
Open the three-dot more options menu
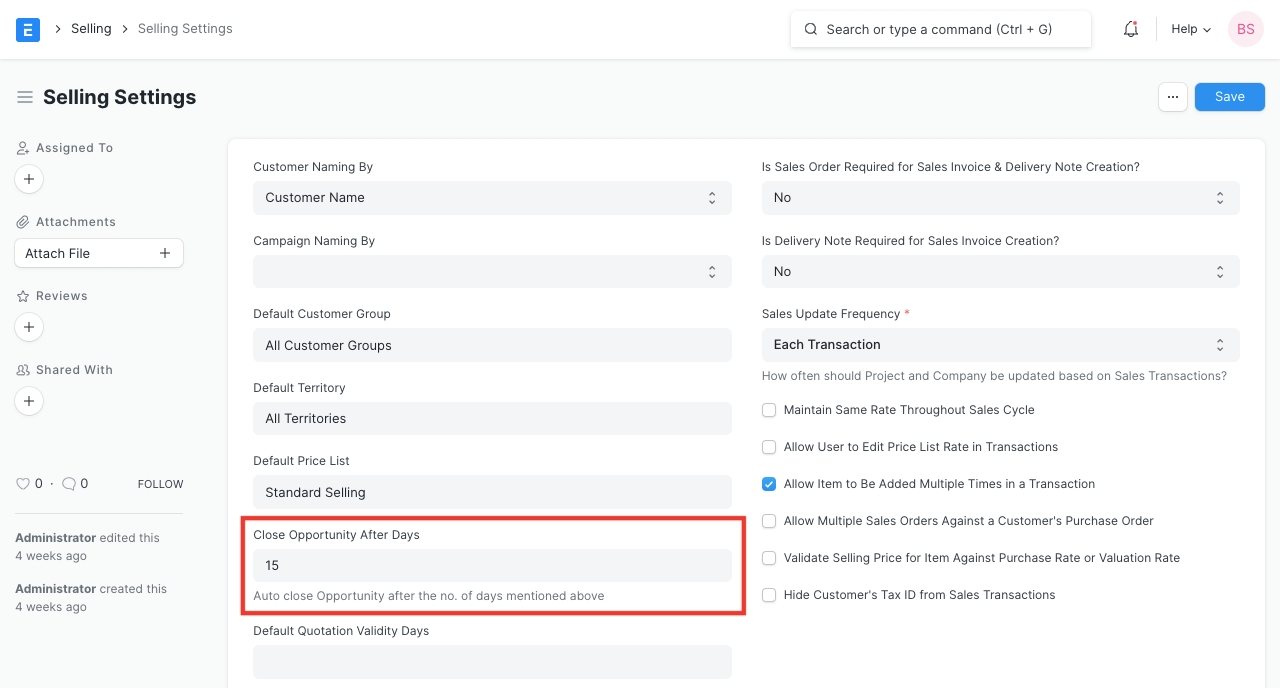(x=1173, y=97)
